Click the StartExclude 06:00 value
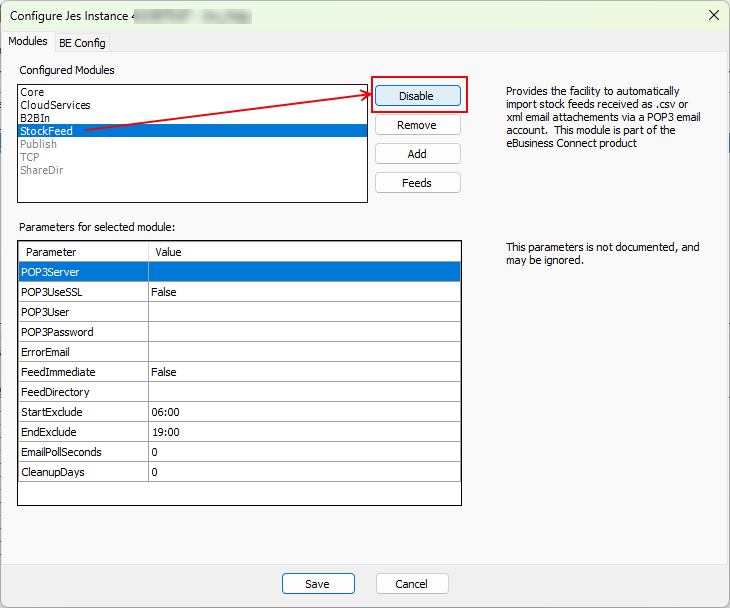 coord(304,412)
